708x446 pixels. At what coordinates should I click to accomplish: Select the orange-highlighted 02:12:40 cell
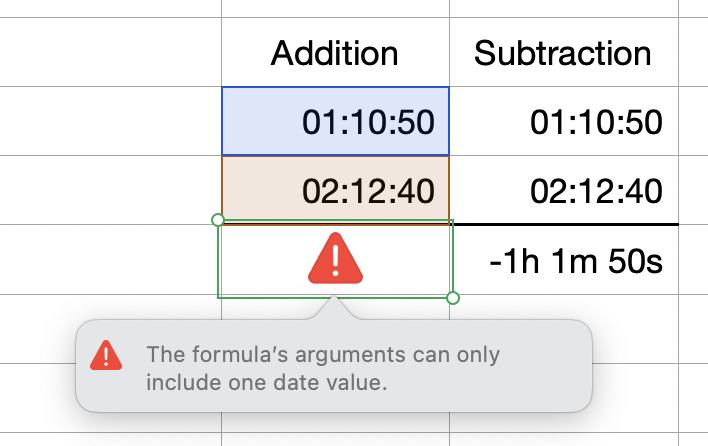point(335,190)
